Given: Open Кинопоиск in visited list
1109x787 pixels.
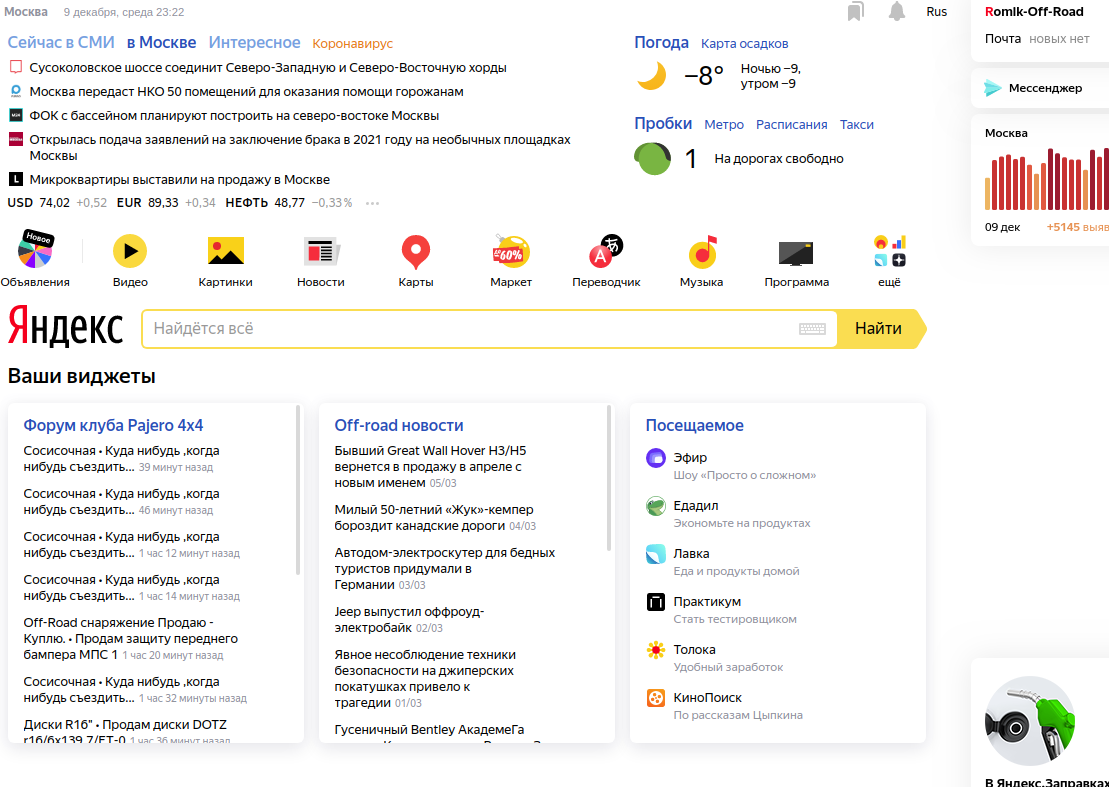Looking at the screenshot, I should [707, 697].
